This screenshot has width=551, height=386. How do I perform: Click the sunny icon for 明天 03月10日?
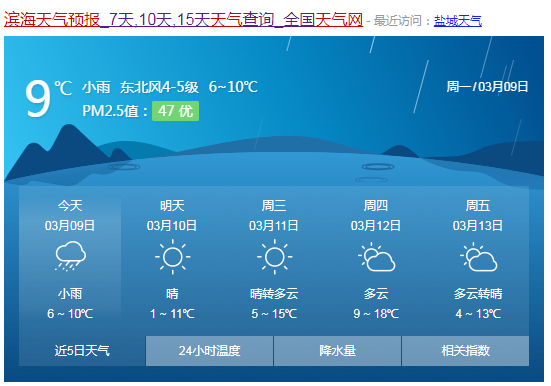173,257
